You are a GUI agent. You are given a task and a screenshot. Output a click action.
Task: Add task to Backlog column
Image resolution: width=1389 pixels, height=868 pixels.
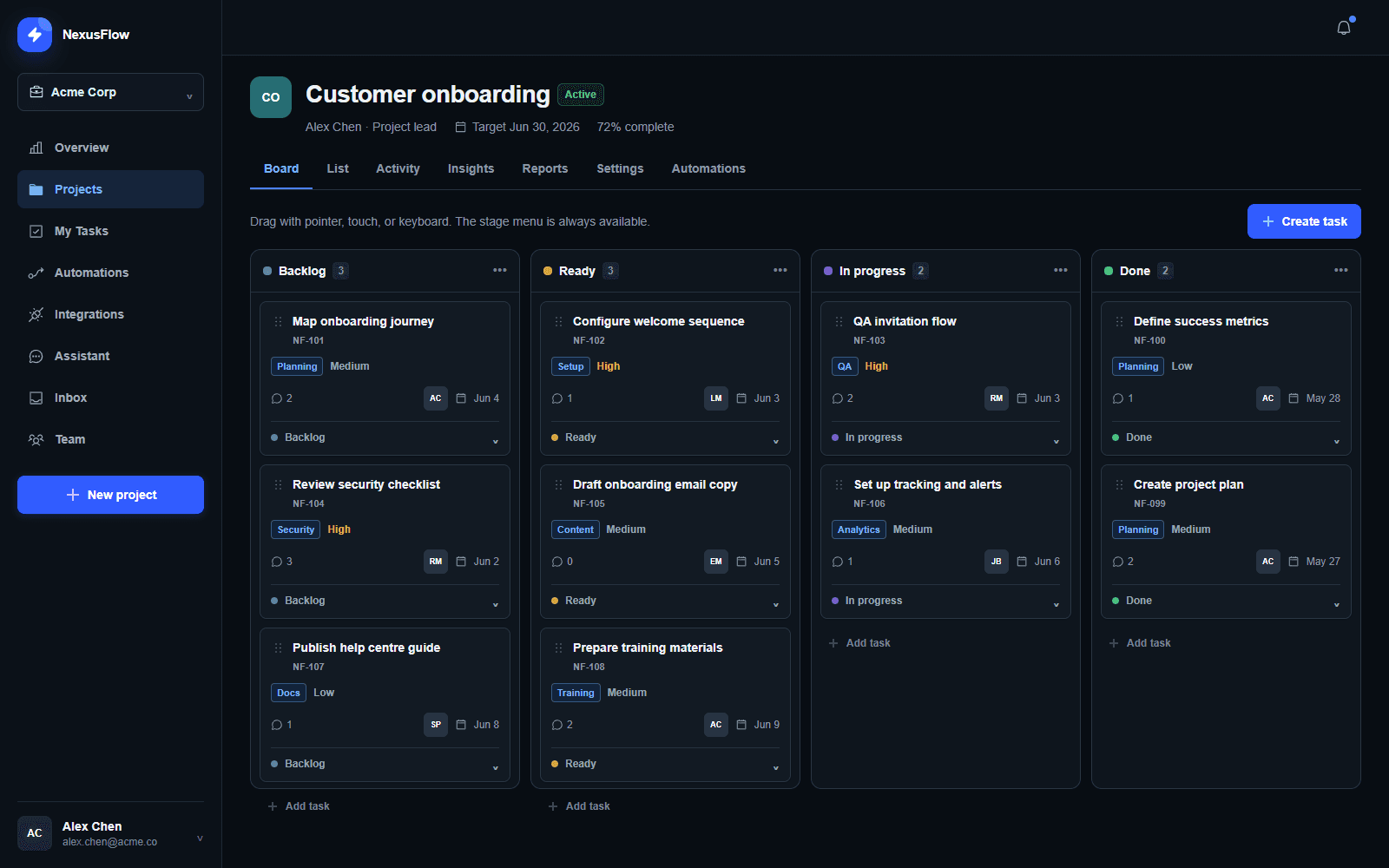tap(299, 806)
